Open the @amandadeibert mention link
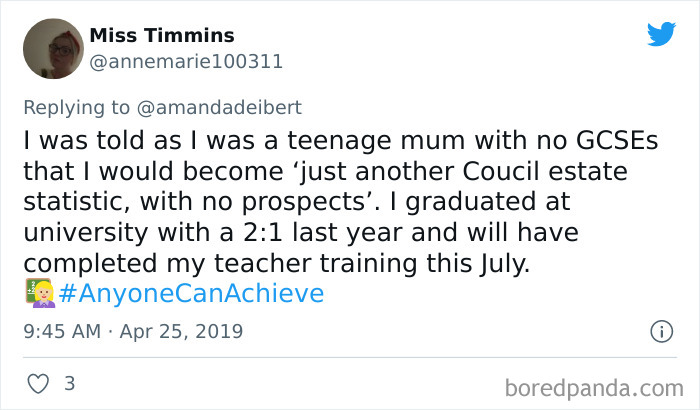Image resolution: width=700 pixels, height=410 pixels. [222, 108]
